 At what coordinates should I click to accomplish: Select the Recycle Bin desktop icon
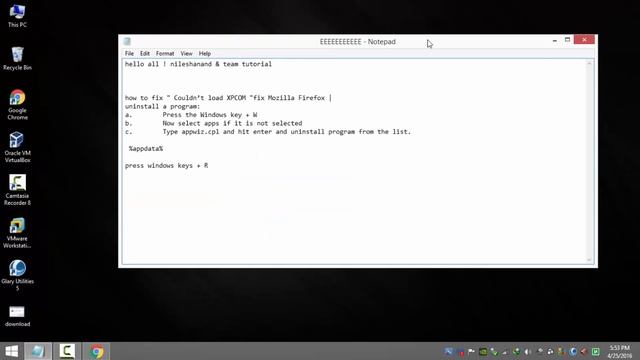[17, 59]
